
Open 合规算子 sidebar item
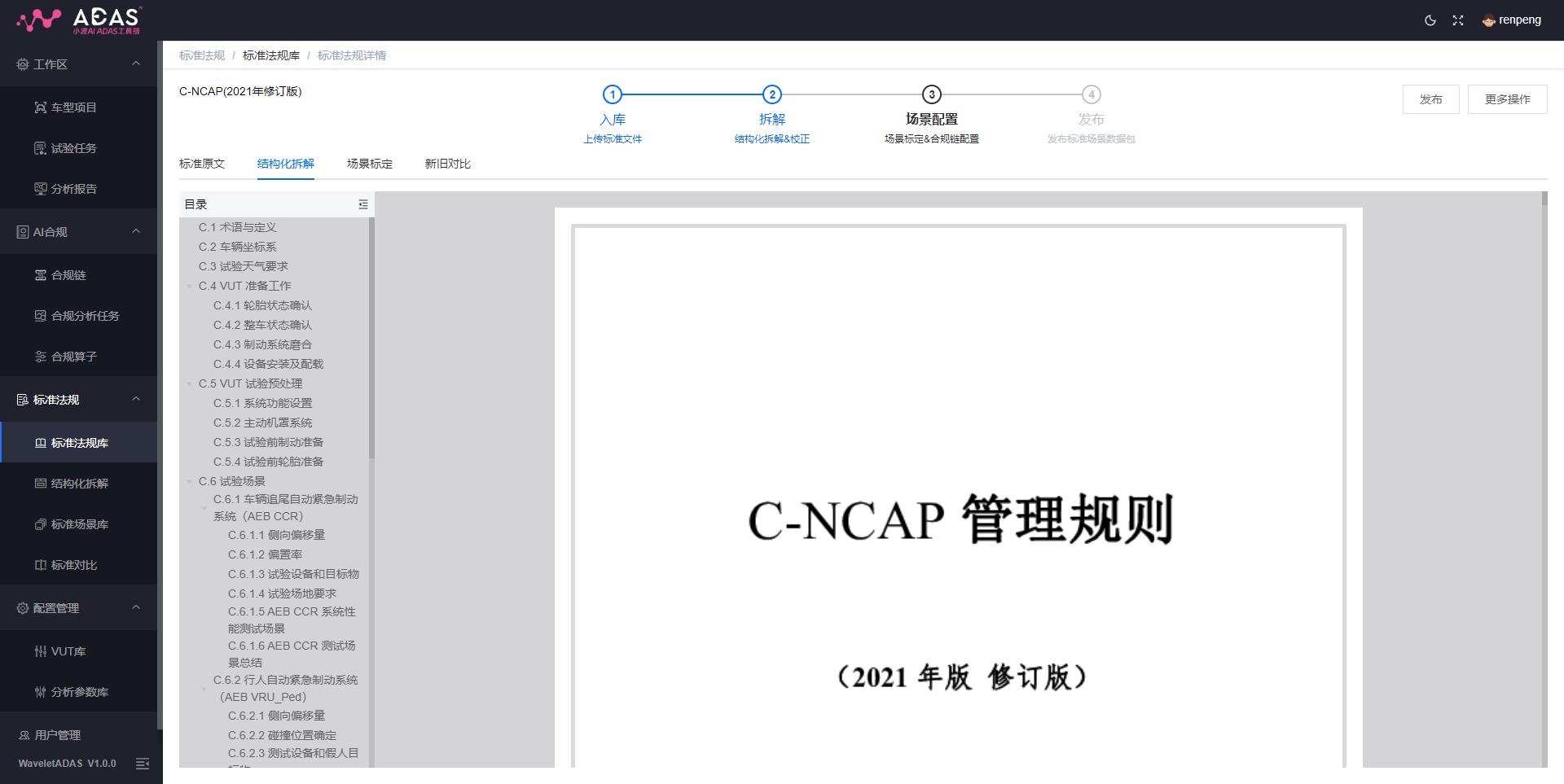(x=78, y=357)
